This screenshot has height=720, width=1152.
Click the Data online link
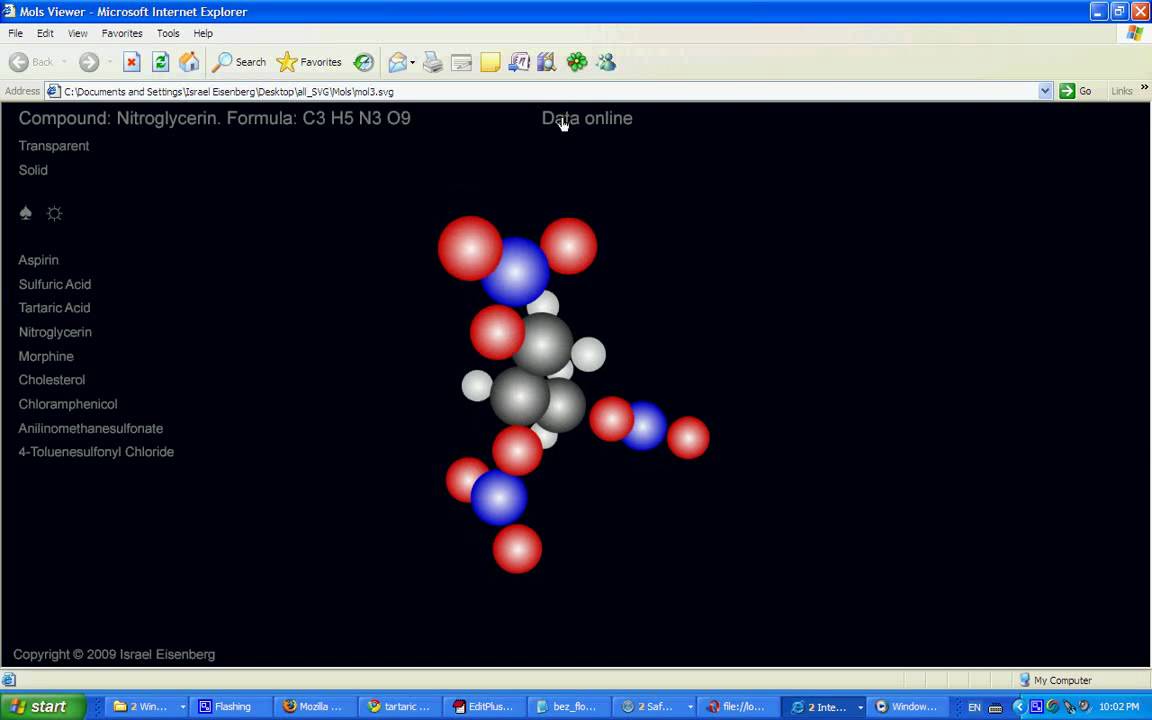pyautogui.click(x=587, y=118)
